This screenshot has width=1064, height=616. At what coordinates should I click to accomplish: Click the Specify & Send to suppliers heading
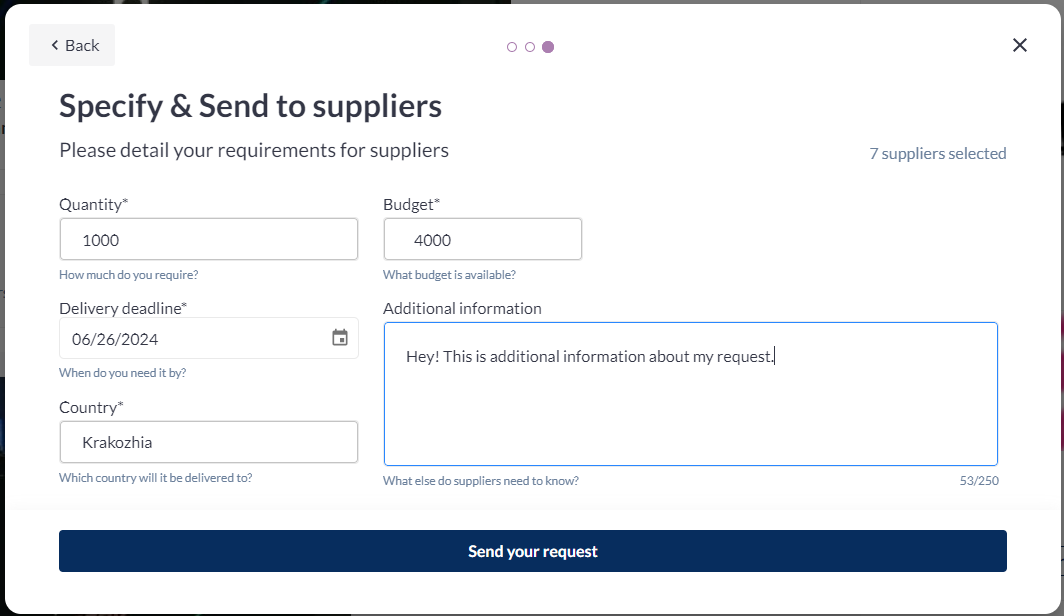point(250,106)
